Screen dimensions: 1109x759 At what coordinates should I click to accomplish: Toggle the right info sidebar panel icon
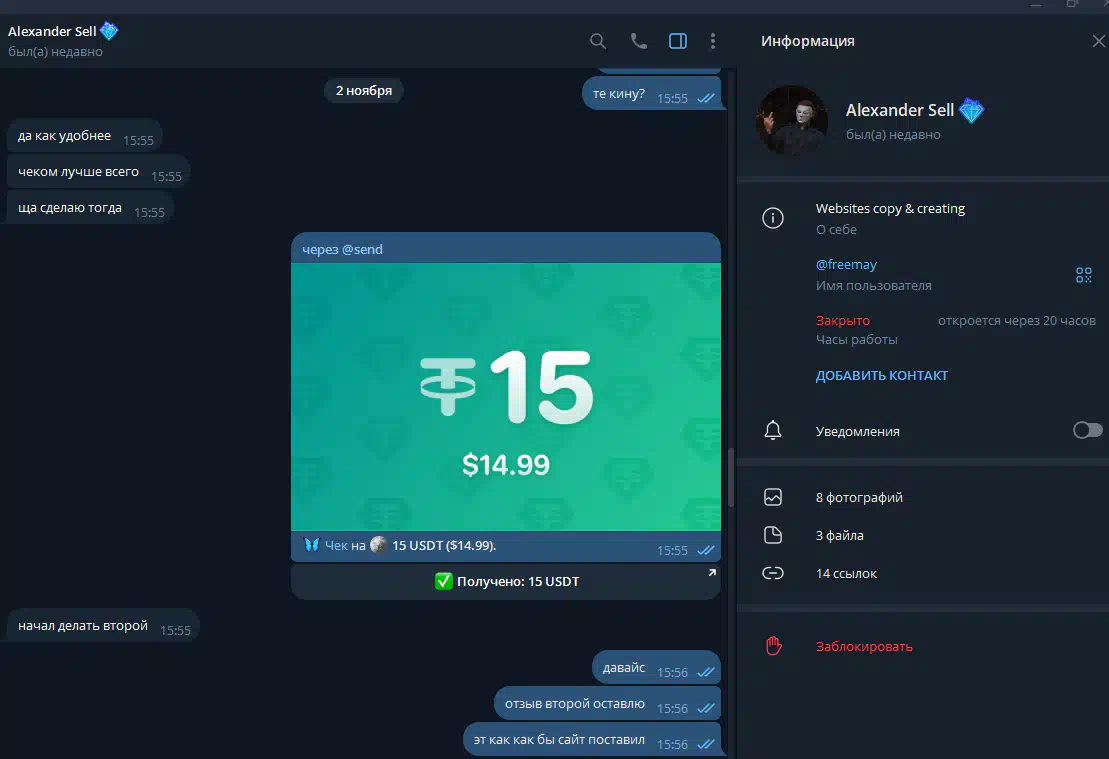678,41
